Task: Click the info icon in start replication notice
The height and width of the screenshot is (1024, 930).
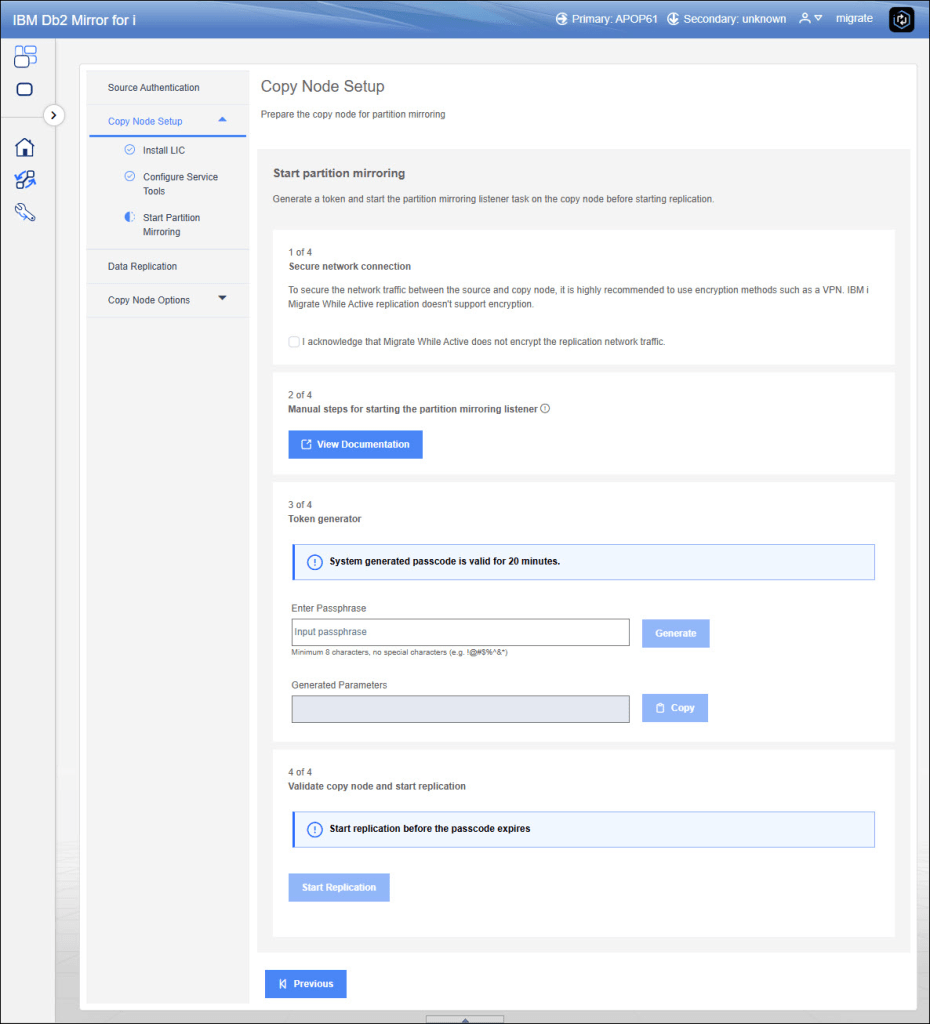Action: point(315,829)
